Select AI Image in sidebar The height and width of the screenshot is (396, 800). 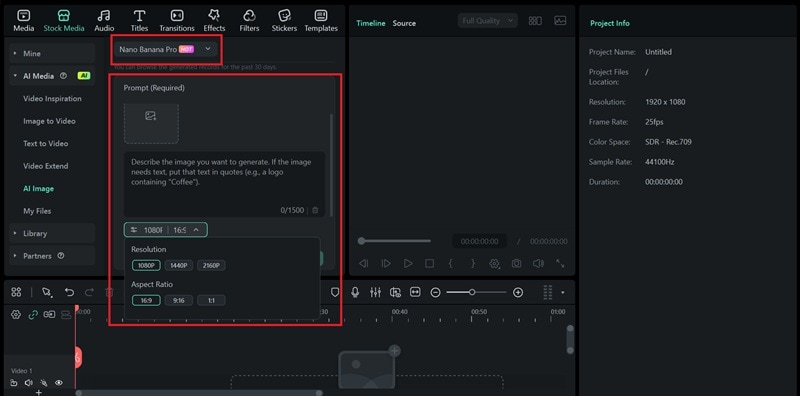coord(38,188)
